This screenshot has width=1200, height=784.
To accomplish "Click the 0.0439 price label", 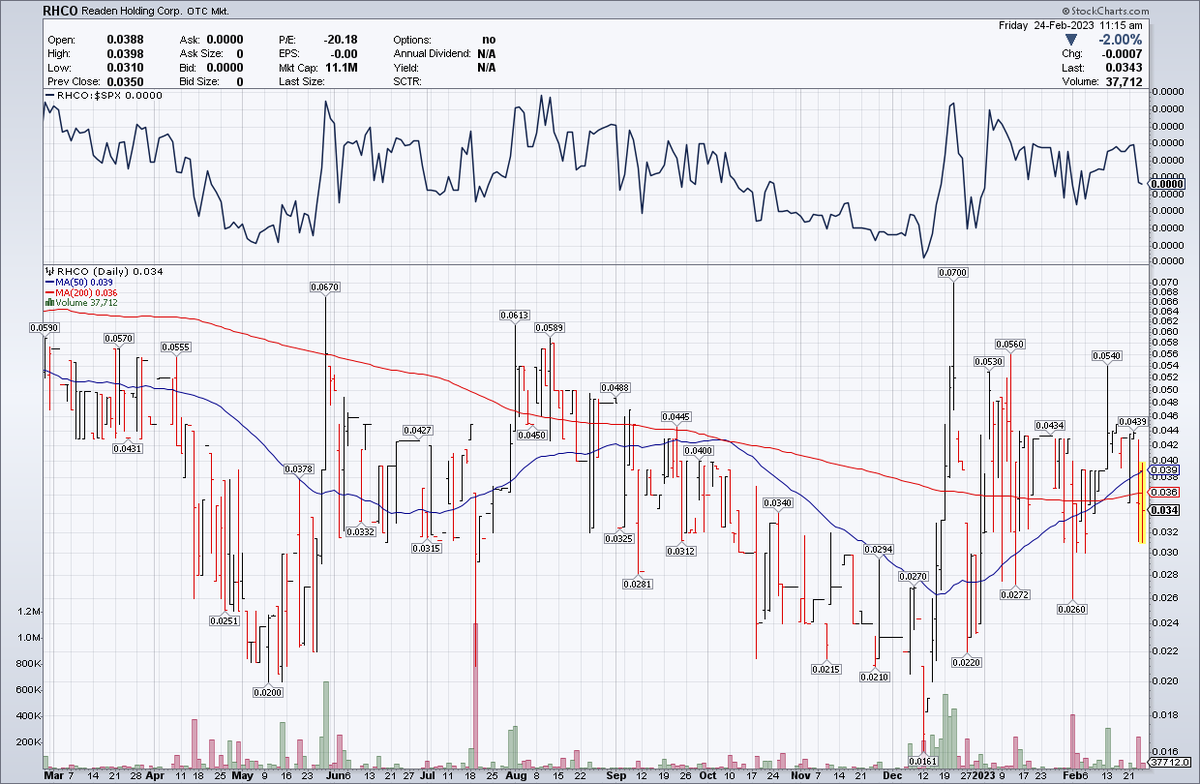I will (1131, 422).
